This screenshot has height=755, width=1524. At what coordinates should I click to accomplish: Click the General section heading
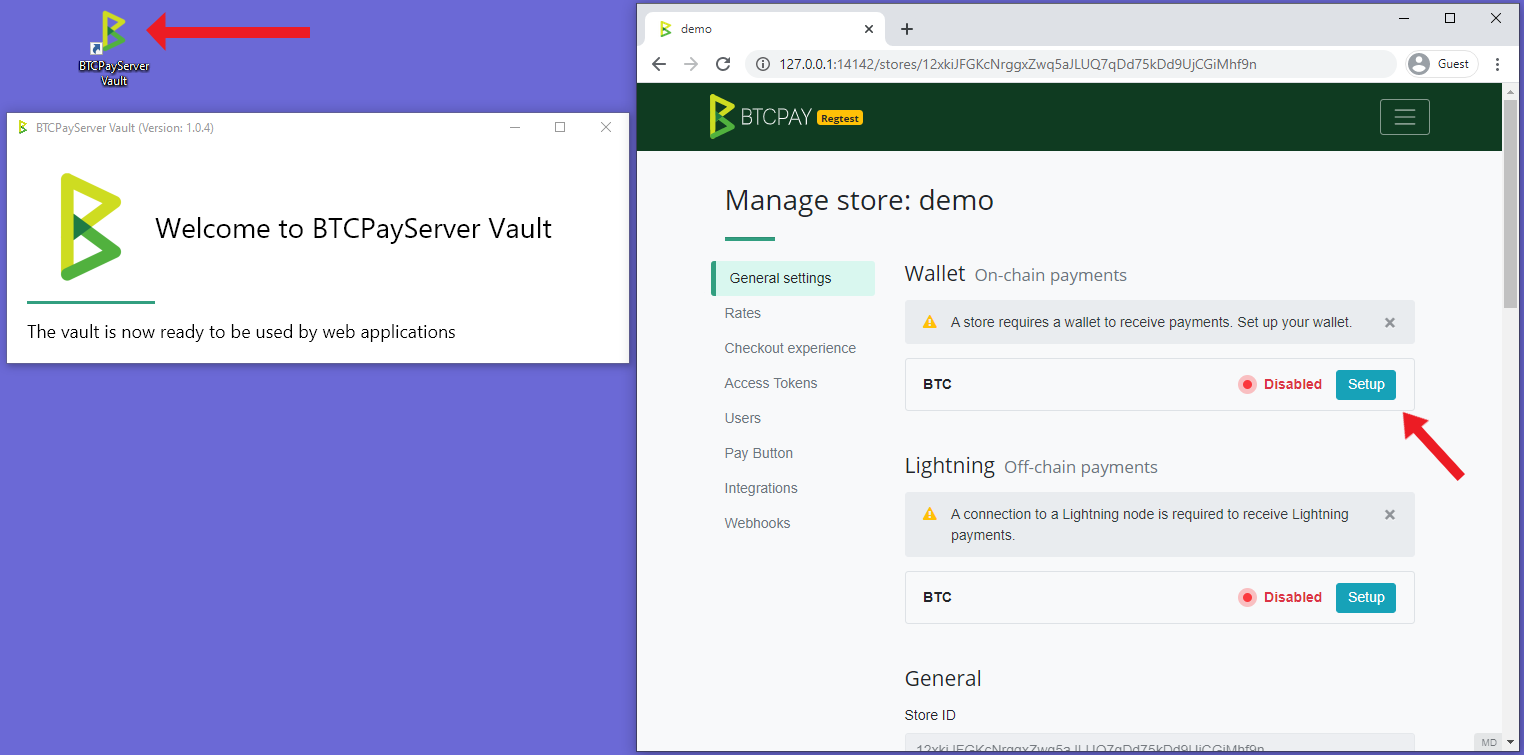943,678
